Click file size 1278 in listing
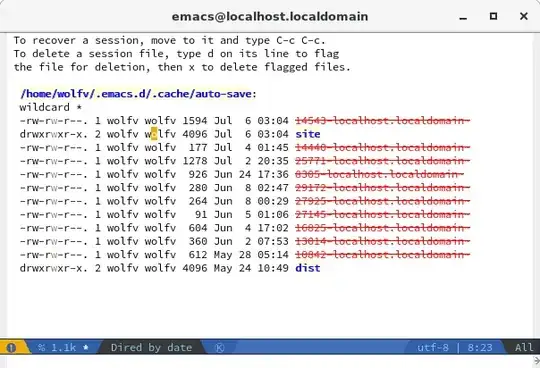The image size is (540, 368). 195,161
